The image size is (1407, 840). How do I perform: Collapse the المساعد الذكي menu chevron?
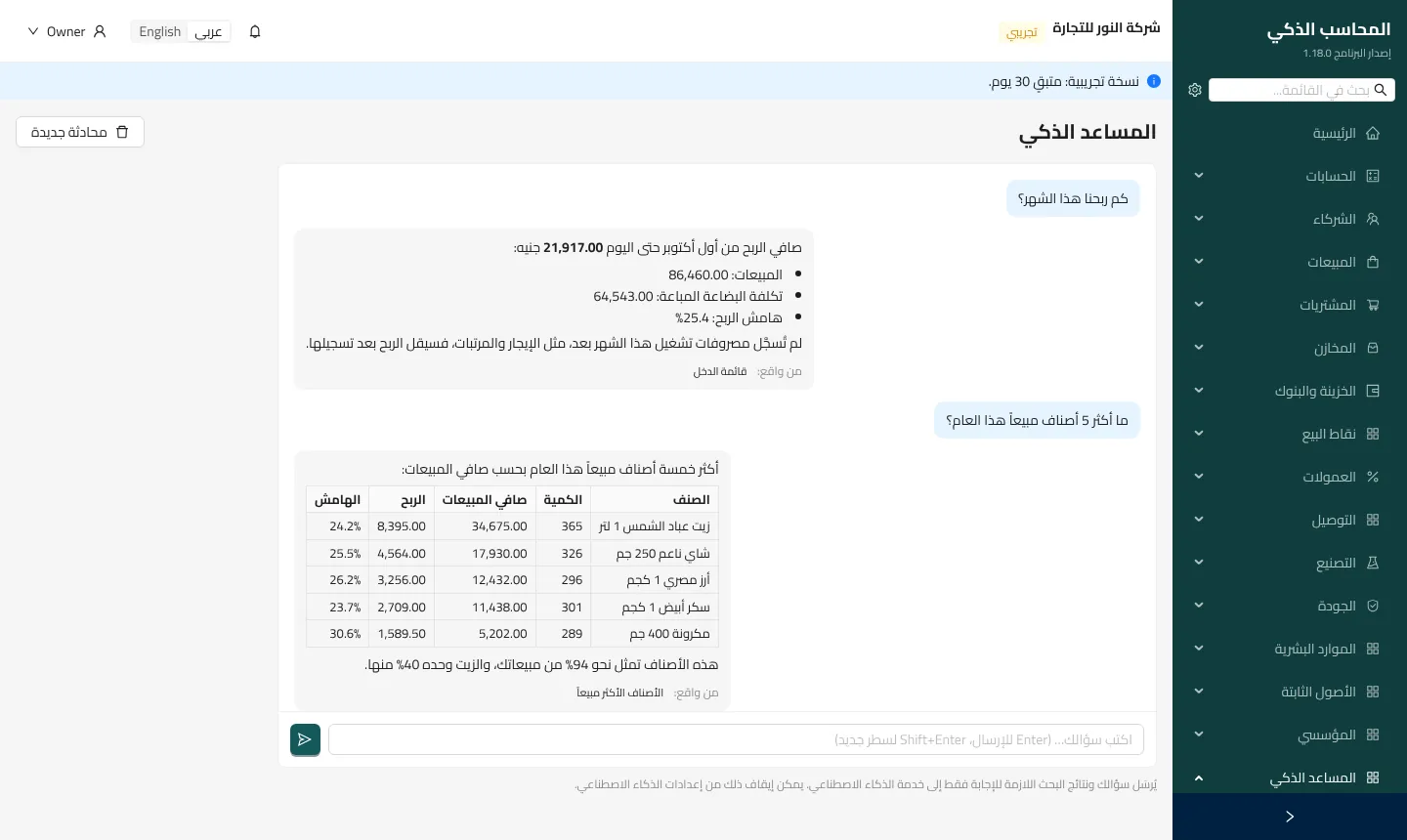pos(1199,777)
